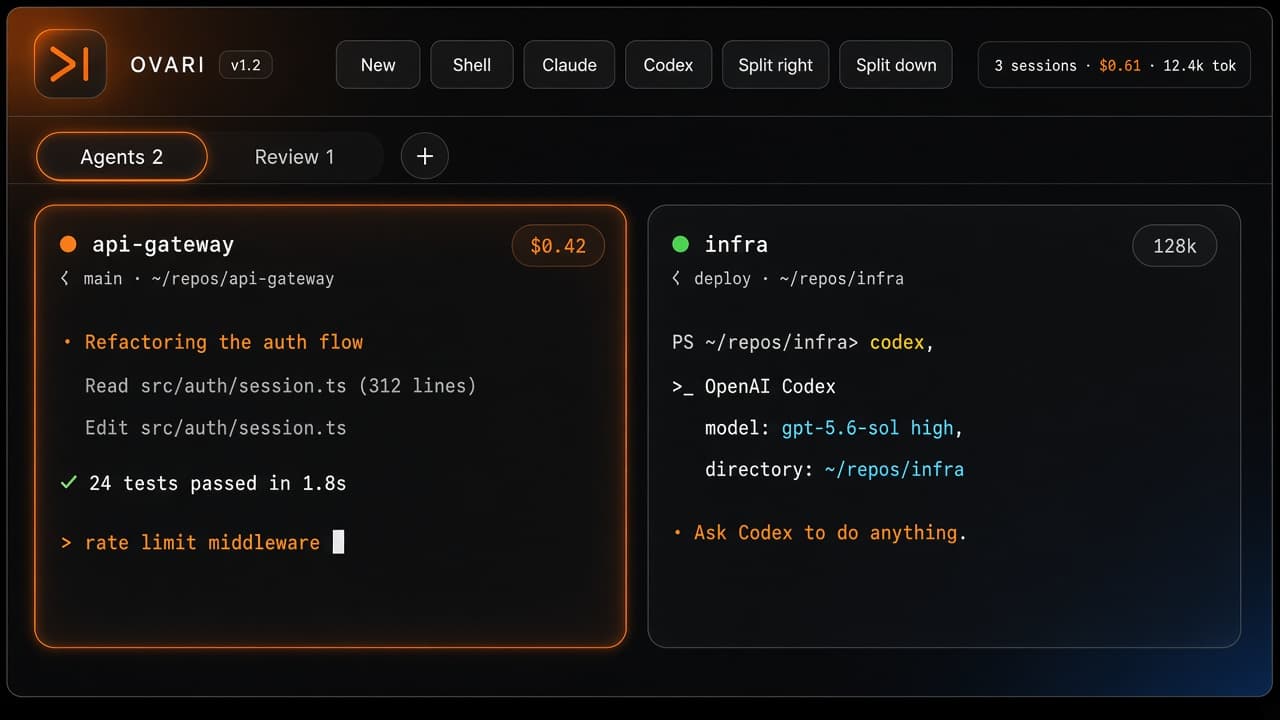Click the orange status dot of api-gateway
The width and height of the screenshot is (1280, 720).
(x=68, y=244)
